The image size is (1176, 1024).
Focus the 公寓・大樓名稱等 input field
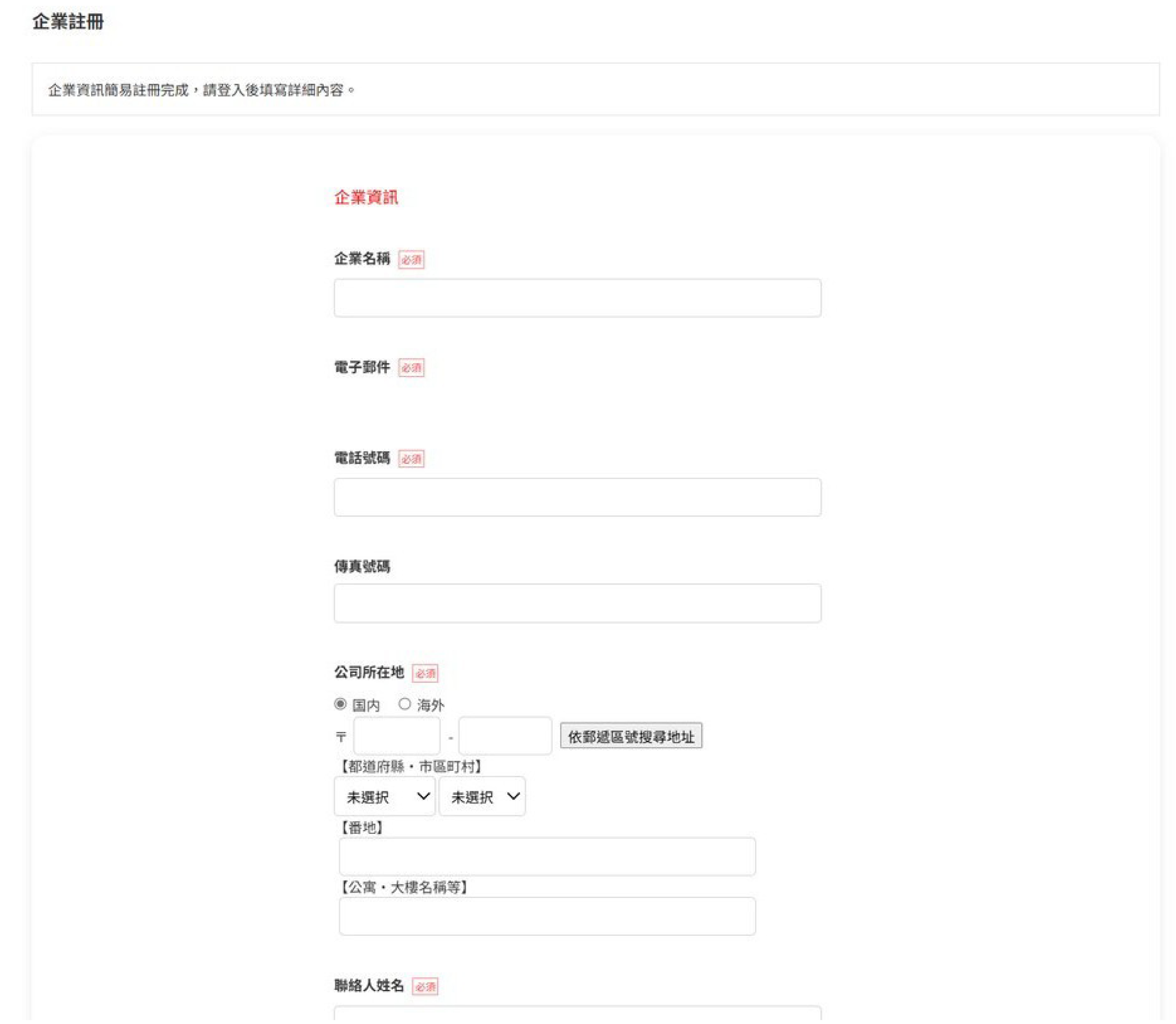pos(547,916)
